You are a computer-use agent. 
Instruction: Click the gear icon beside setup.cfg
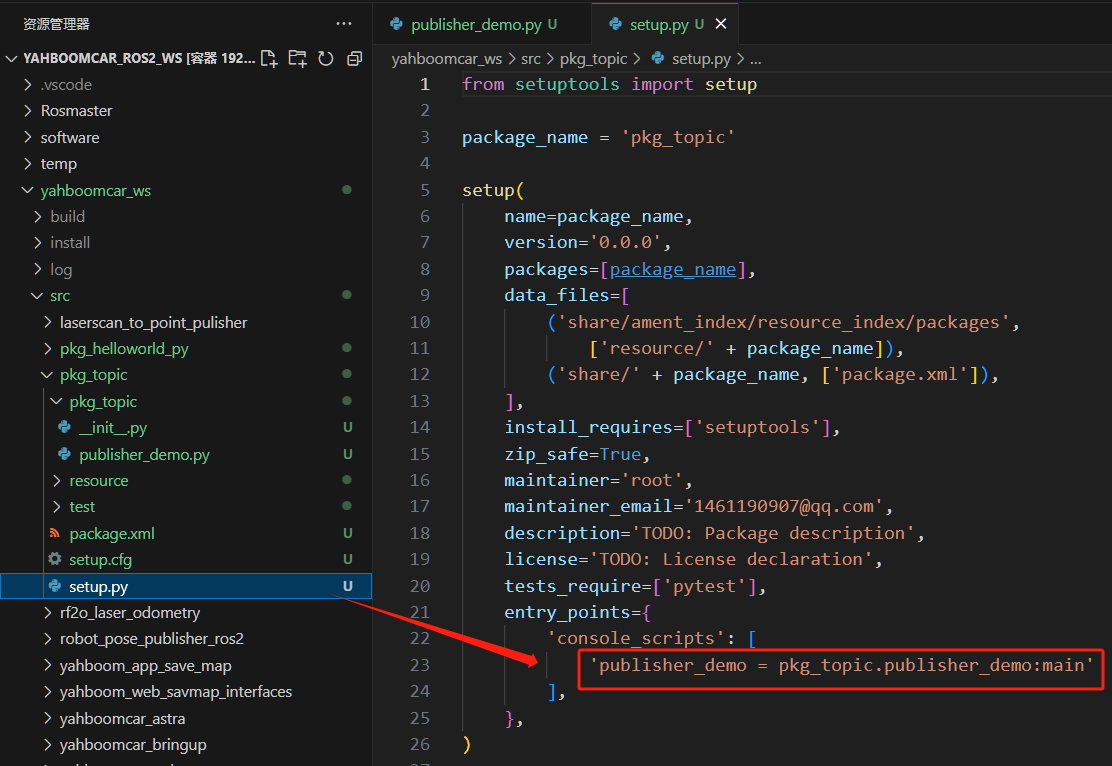pyautogui.click(x=55, y=560)
